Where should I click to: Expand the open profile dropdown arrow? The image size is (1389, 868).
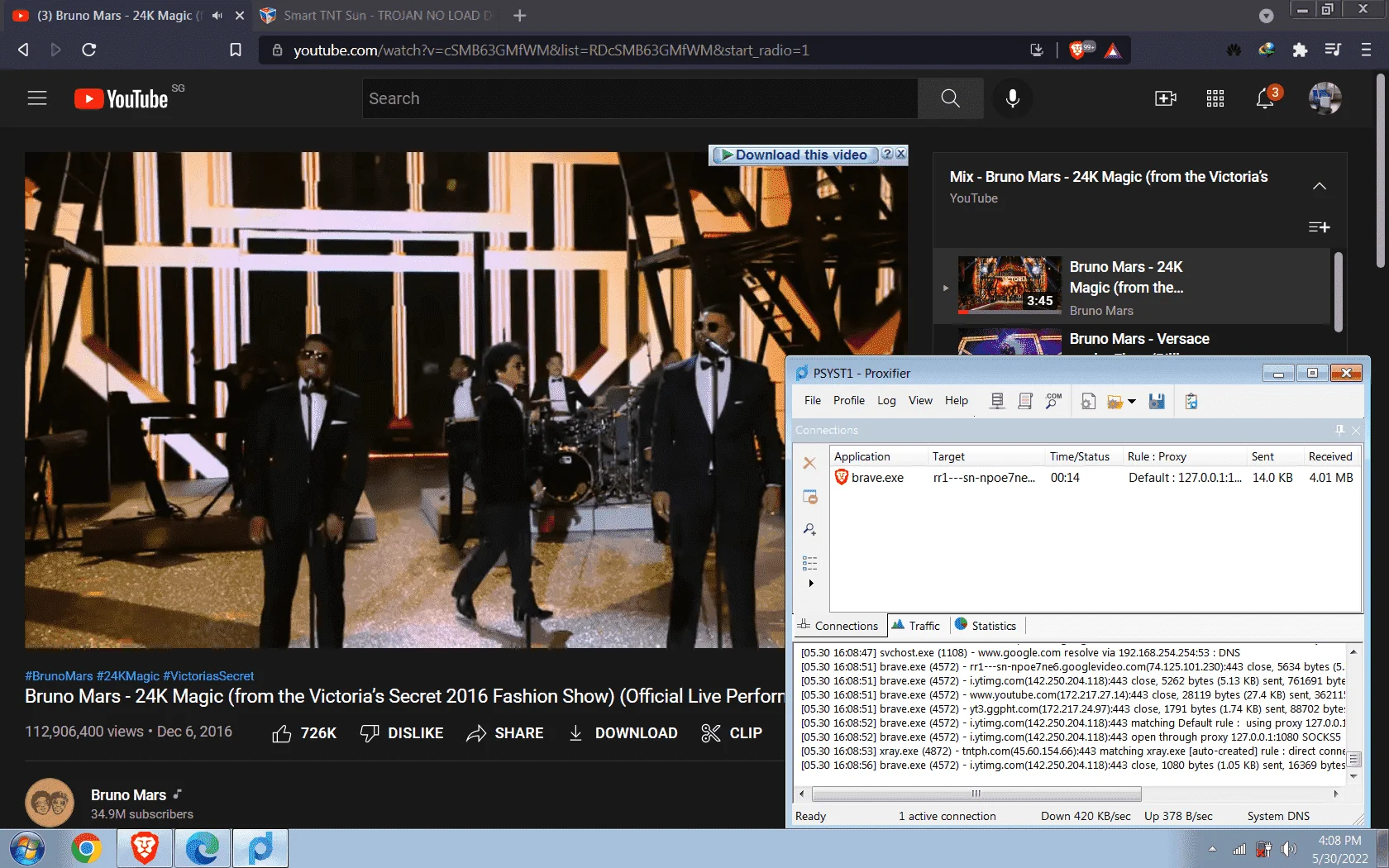pyautogui.click(x=1132, y=402)
